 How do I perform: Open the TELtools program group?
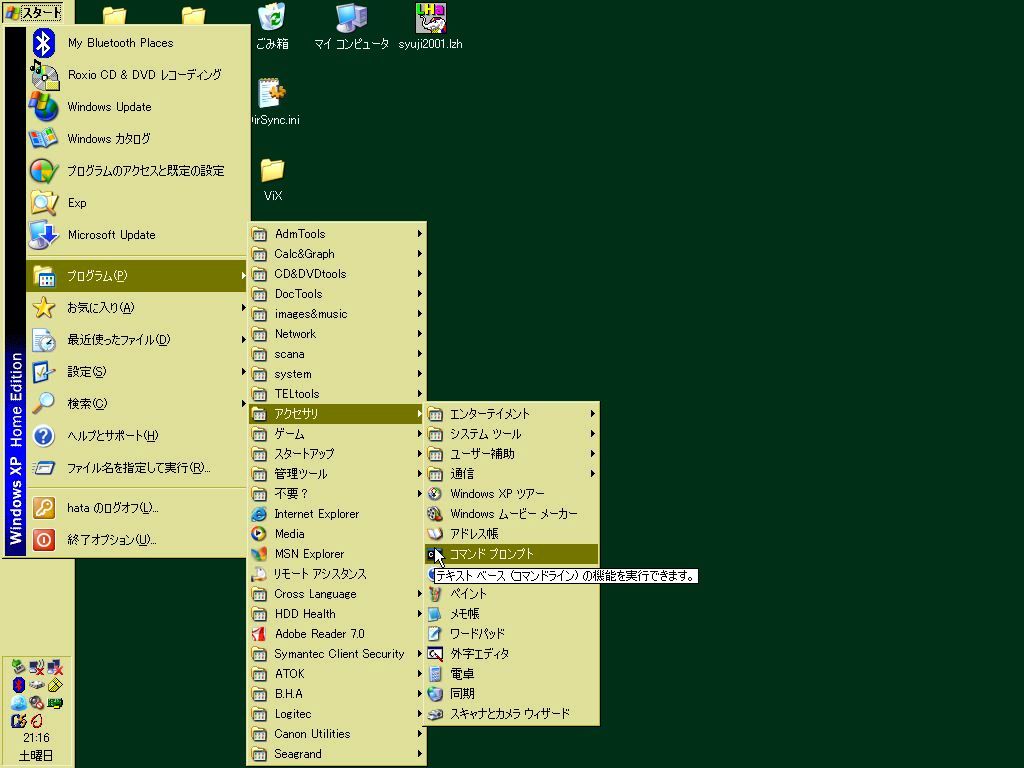(x=337, y=394)
